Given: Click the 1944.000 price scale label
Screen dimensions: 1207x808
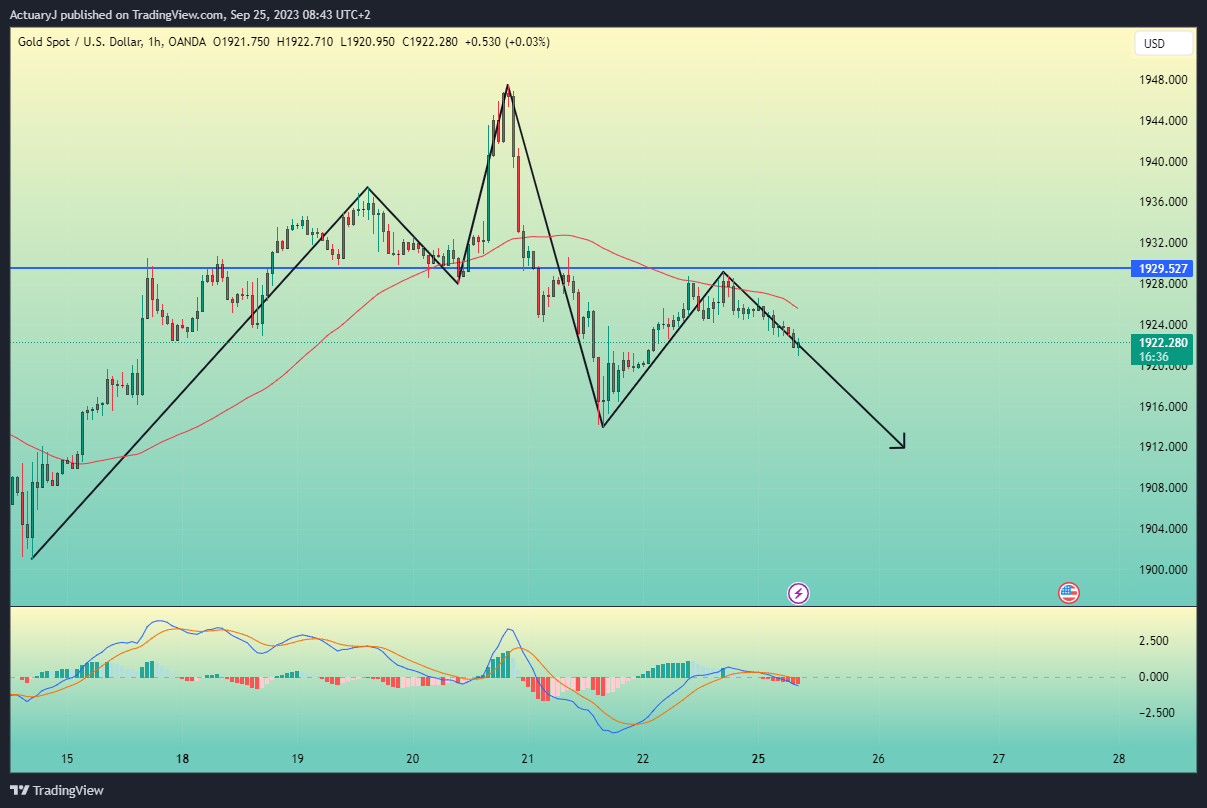Looking at the screenshot, I should click(x=1163, y=121).
